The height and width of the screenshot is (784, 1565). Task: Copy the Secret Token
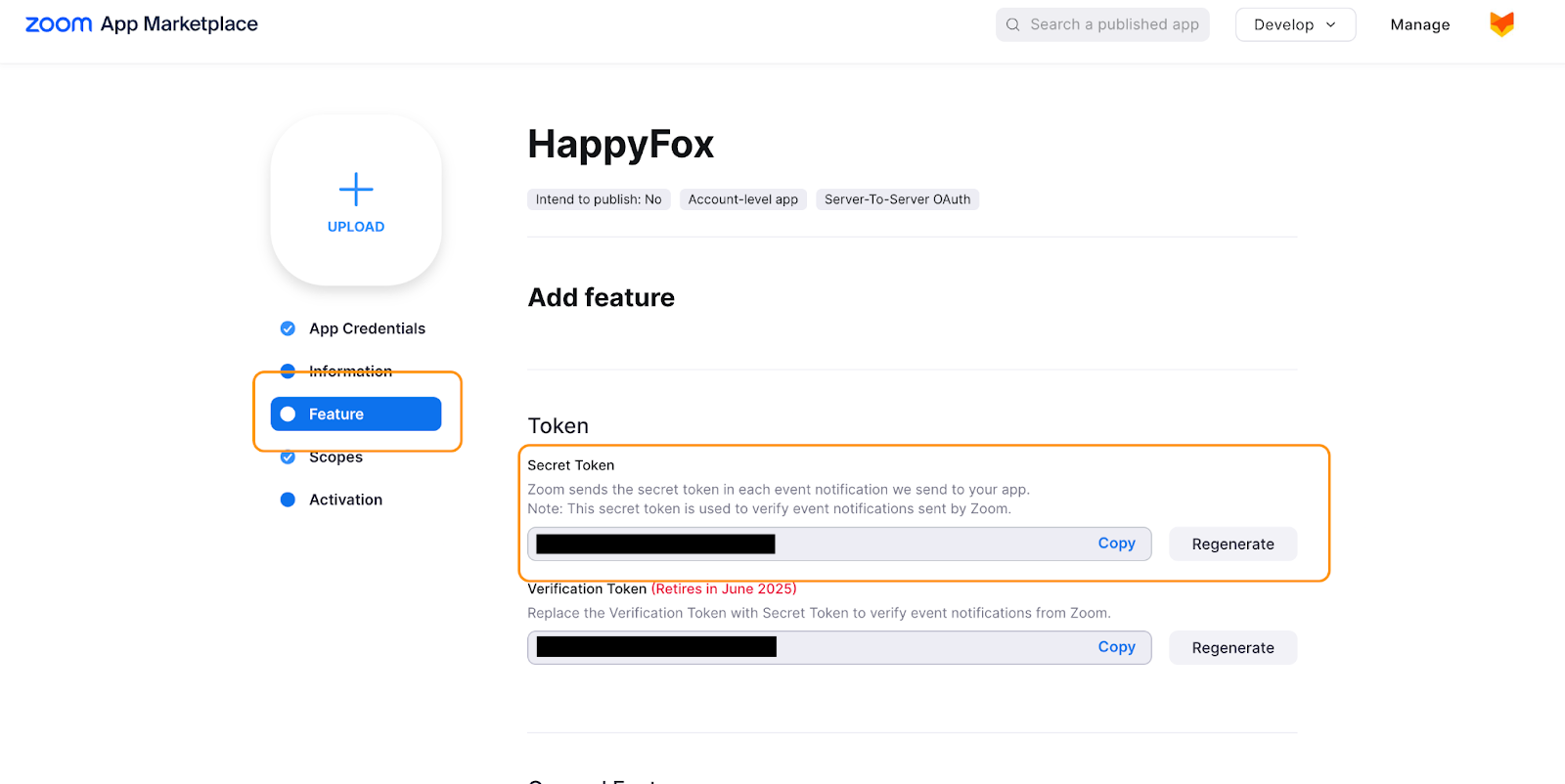(1116, 544)
